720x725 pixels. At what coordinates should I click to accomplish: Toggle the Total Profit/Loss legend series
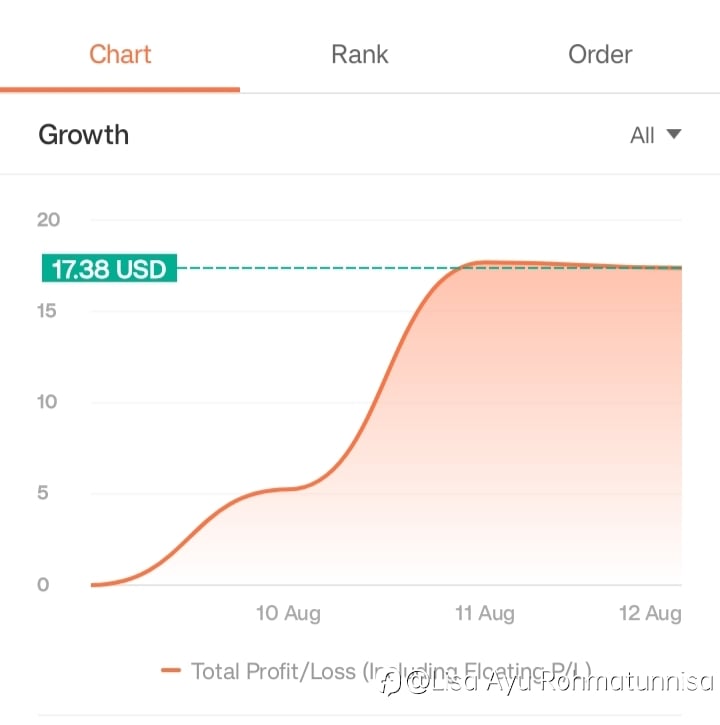click(x=391, y=671)
